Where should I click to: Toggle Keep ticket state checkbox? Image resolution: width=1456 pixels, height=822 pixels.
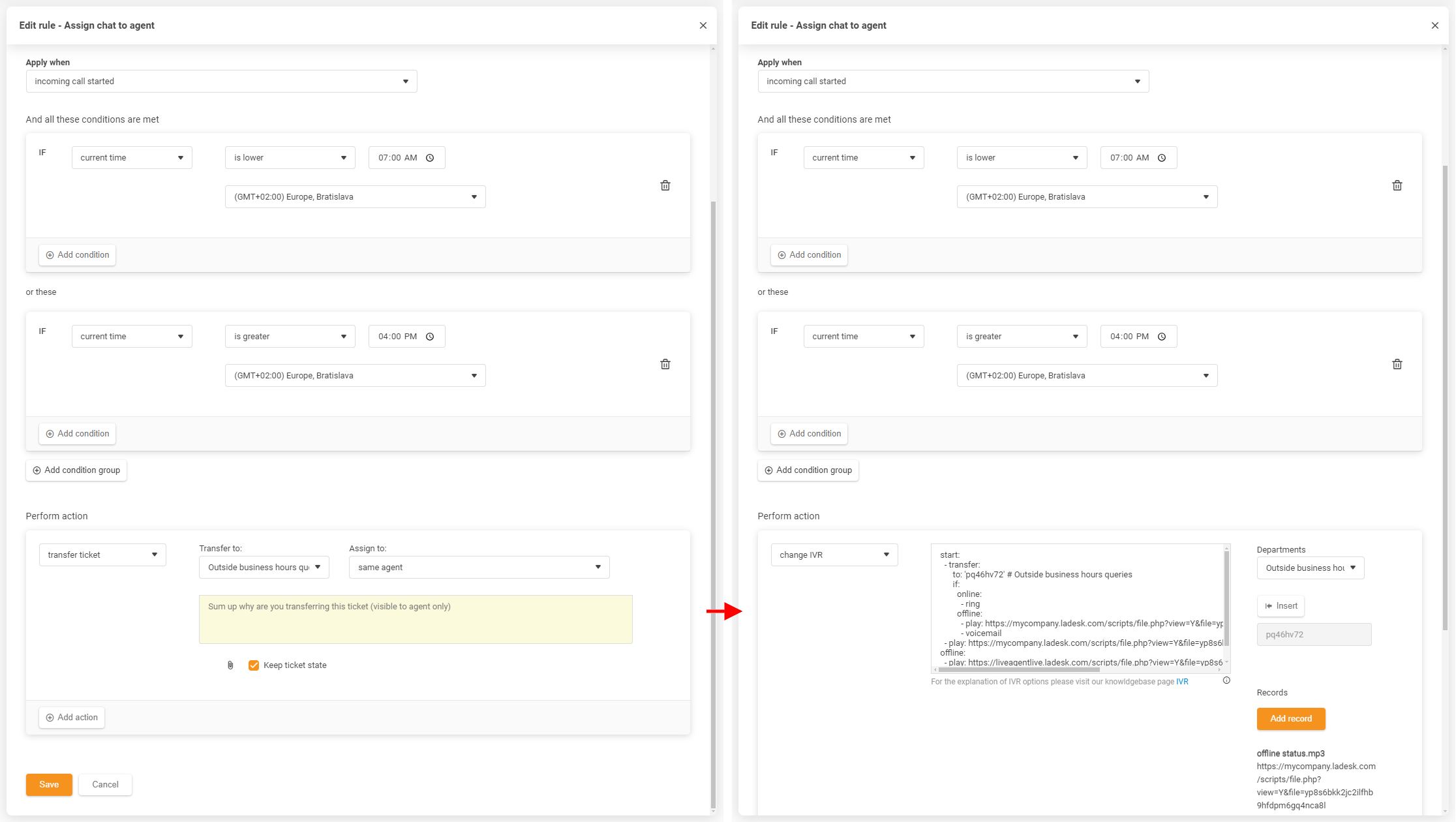254,665
